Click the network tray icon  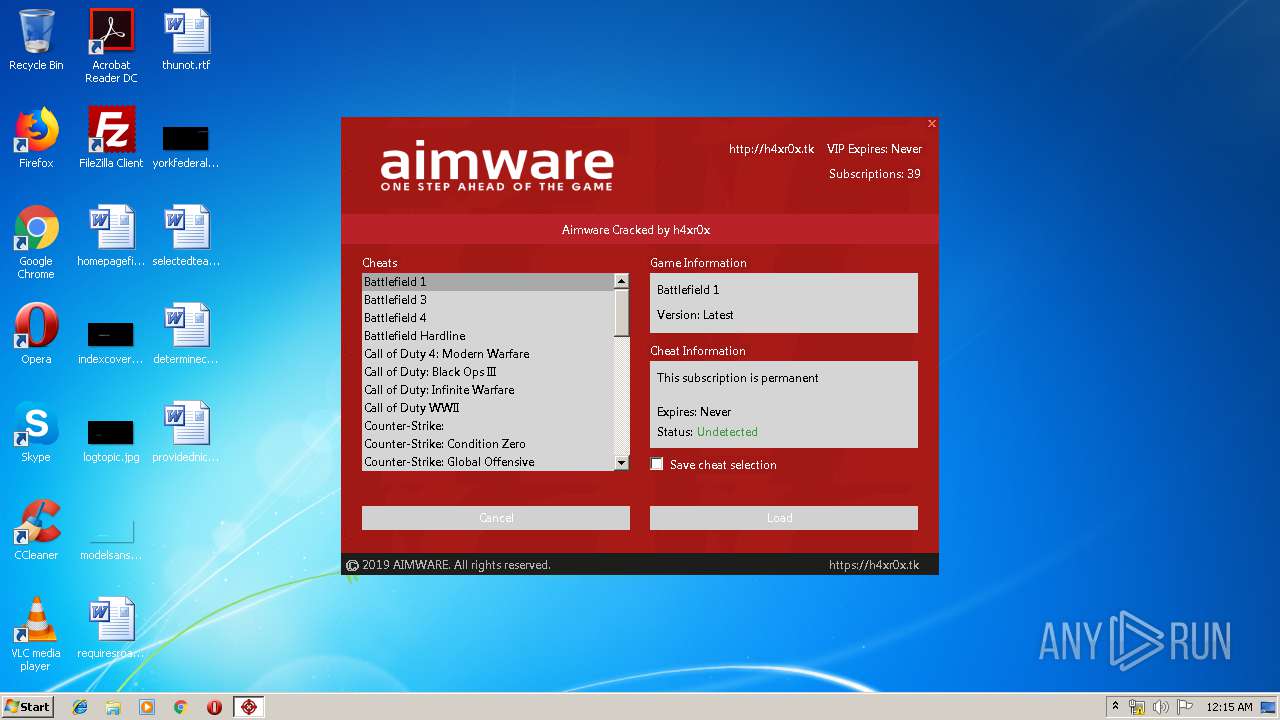tap(1137, 707)
